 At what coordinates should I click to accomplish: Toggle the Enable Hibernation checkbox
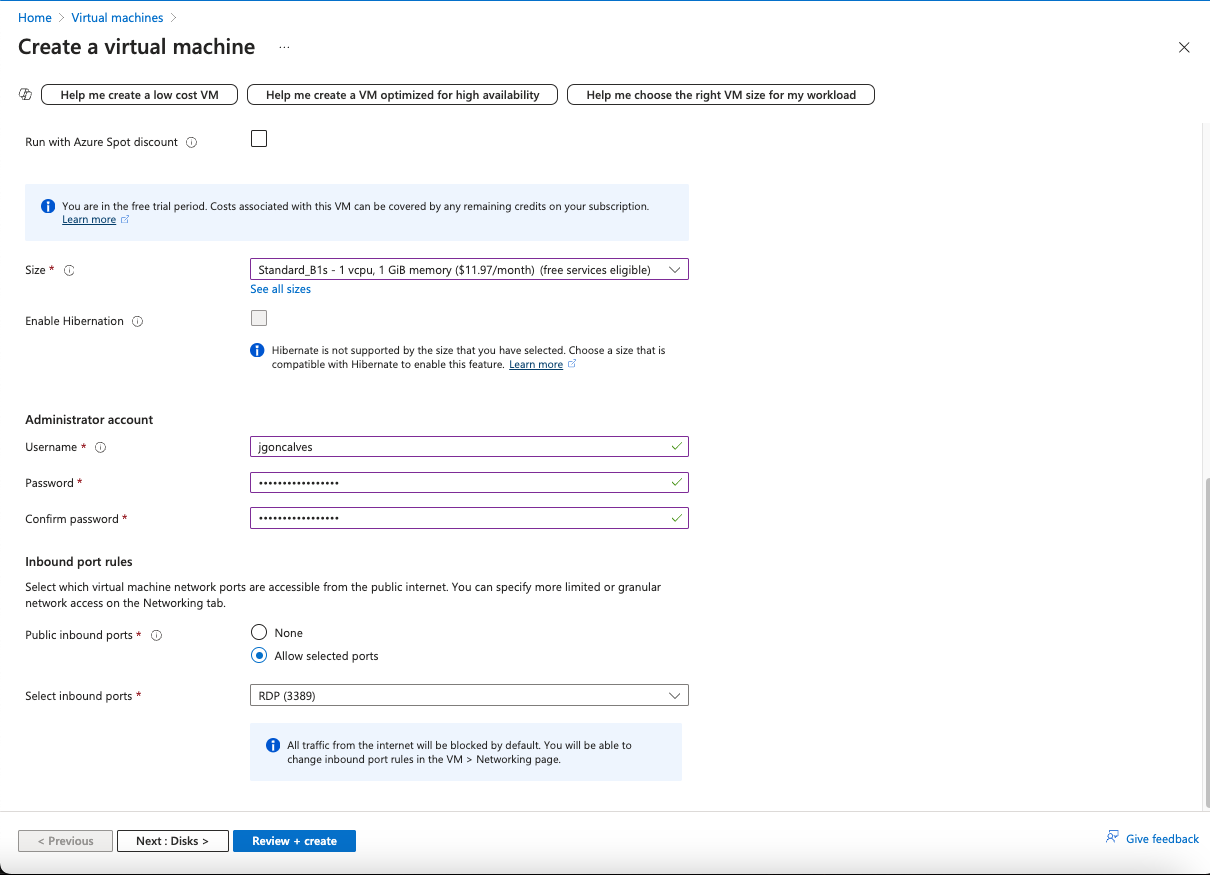(259, 318)
